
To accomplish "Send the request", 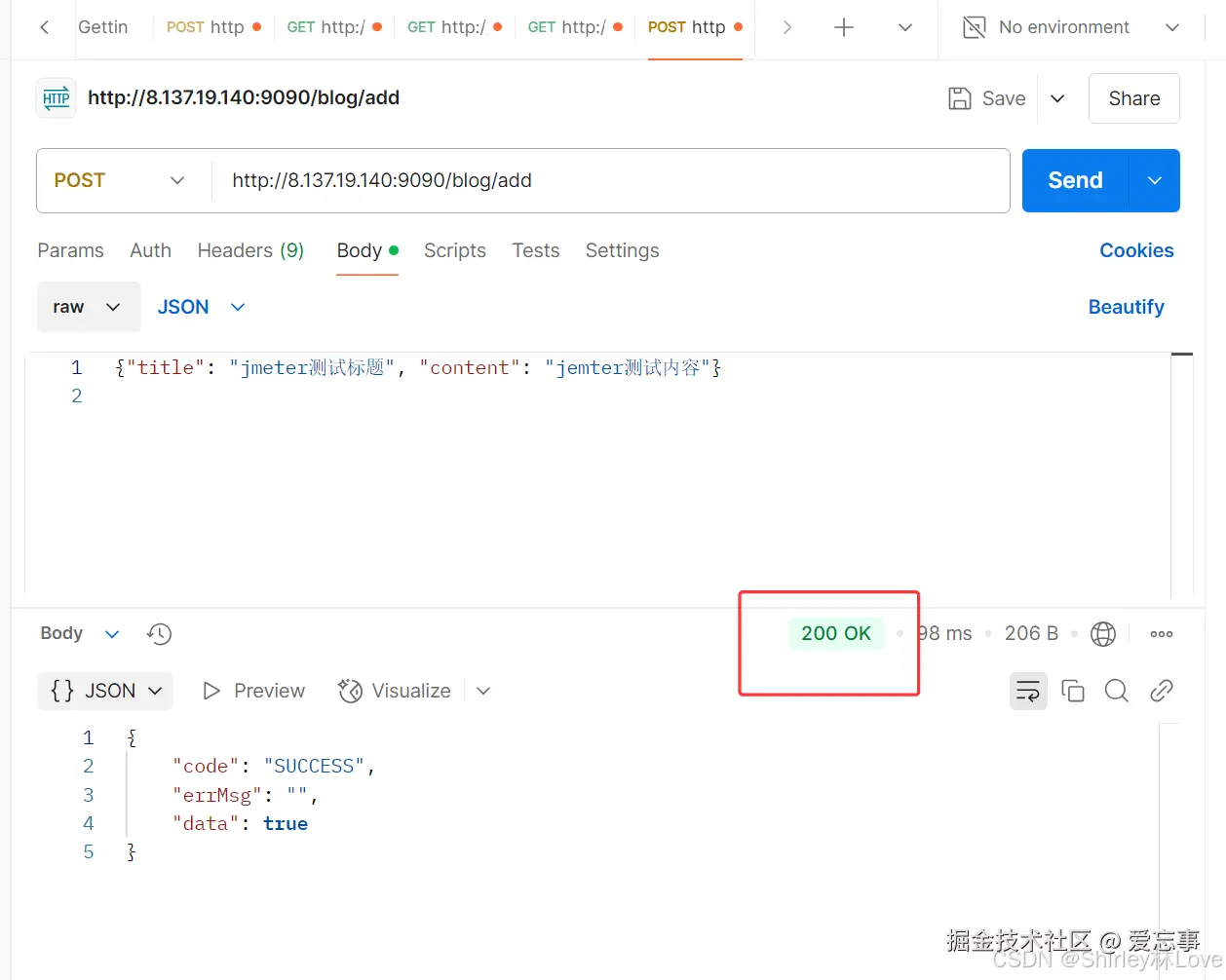I will (1075, 180).
